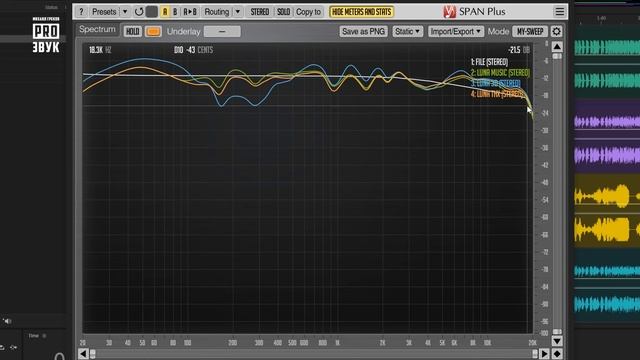Click the circular reset arrow icon
Screen dimensions: 640x360
139,12
